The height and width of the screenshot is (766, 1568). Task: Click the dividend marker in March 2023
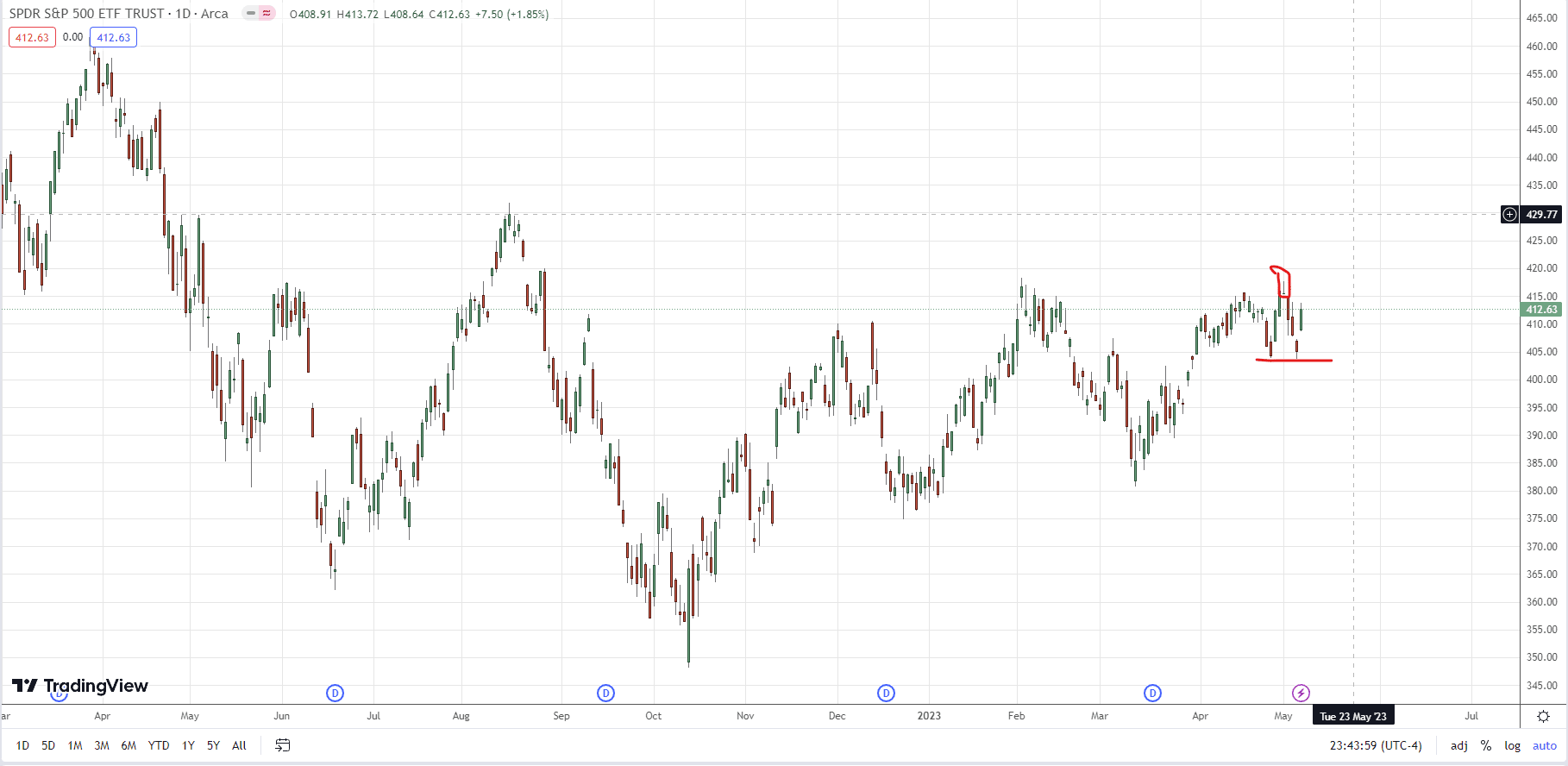coord(1152,693)
